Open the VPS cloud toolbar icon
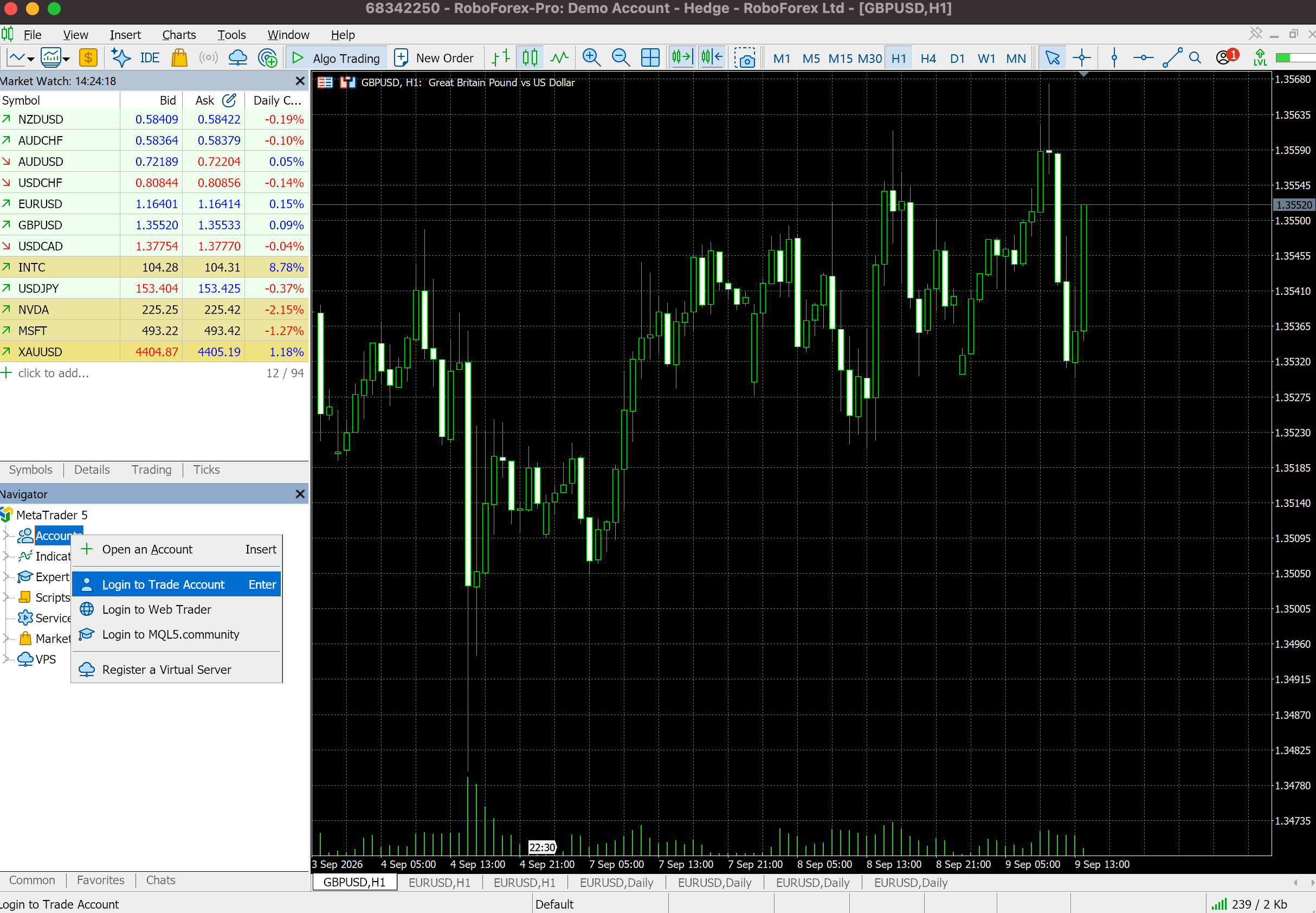Screen dimensions: 1316x913 237,58
